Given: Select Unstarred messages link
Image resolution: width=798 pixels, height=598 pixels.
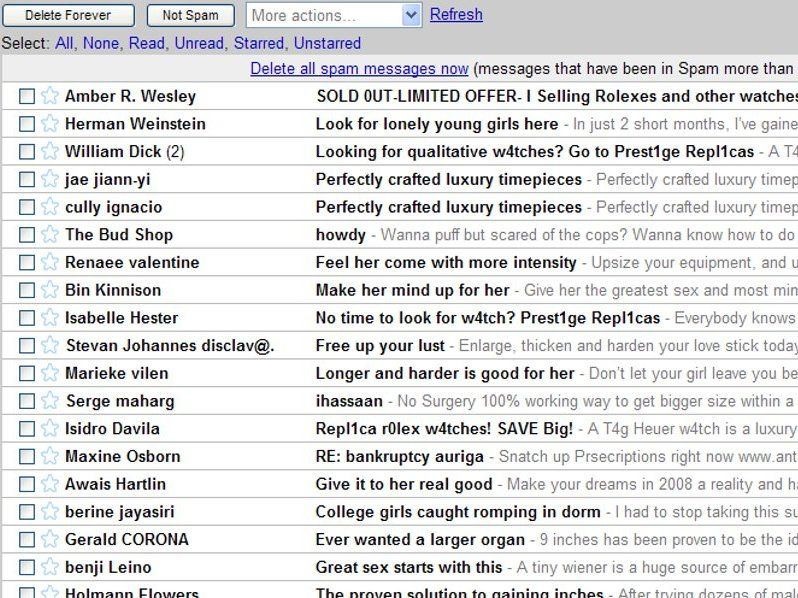Looking at the screenshot, I should [327, 43].
